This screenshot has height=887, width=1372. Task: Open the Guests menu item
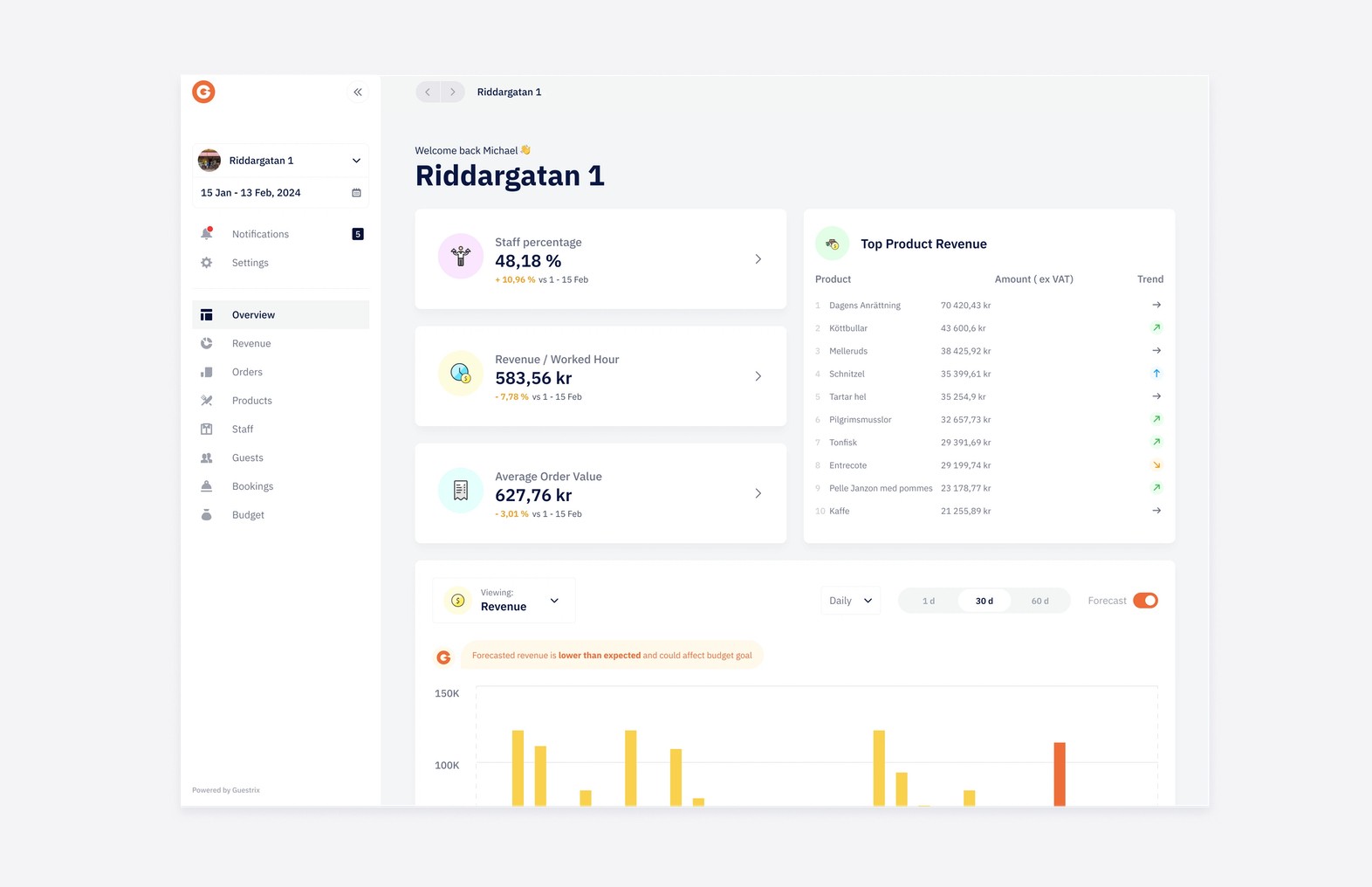280,457
